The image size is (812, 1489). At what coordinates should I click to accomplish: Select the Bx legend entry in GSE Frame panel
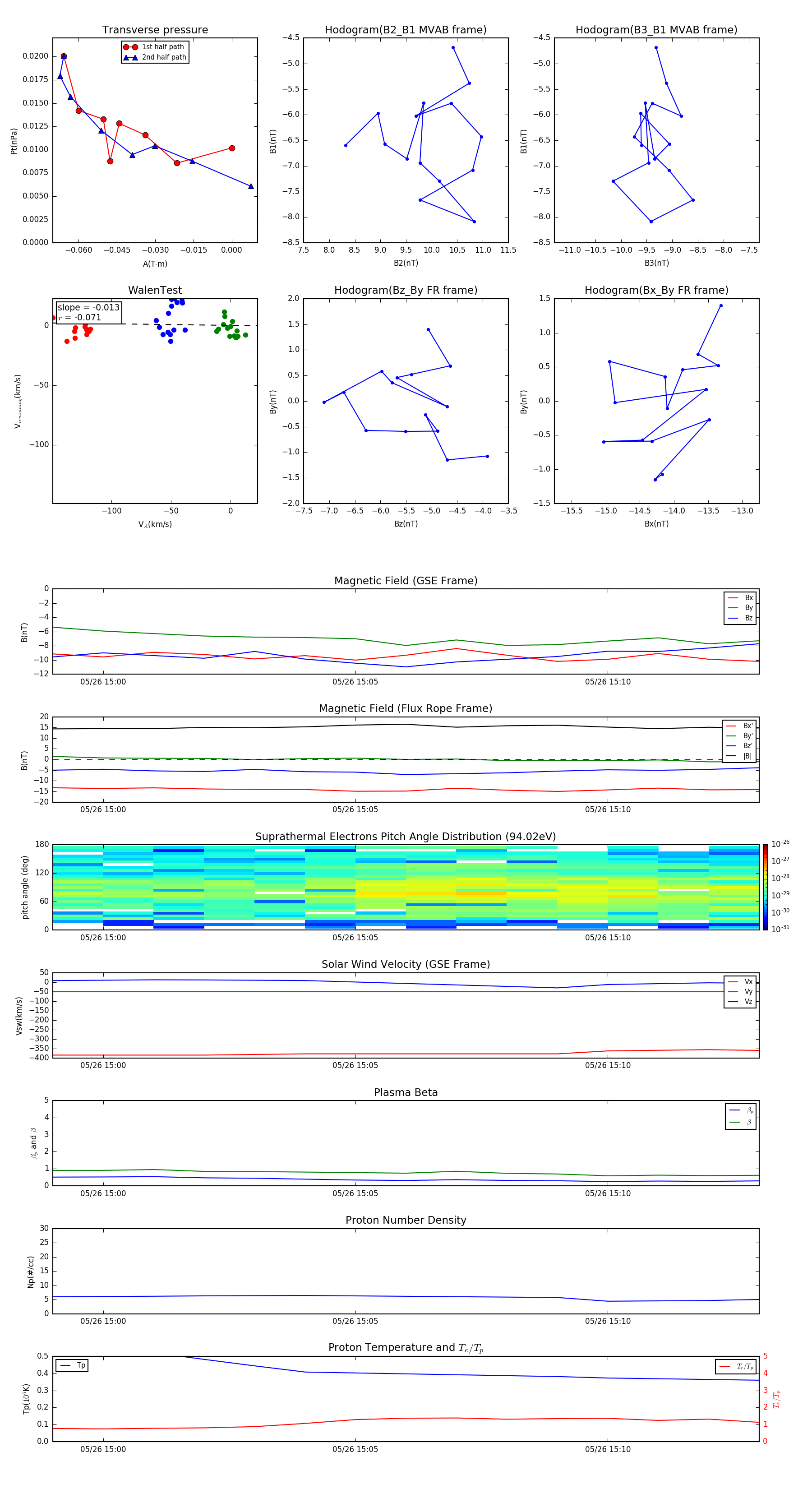click(740, 598)
